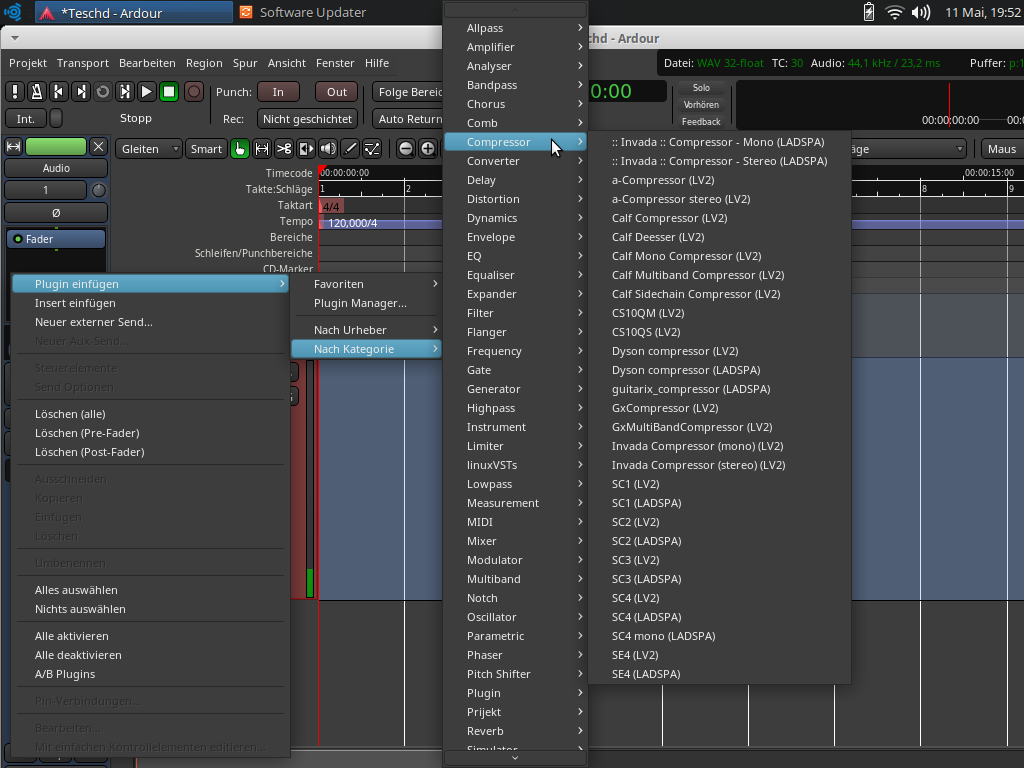Select the time-stretch tool
This screenshot has height=768, width=1024.
(x=306, y=149)
